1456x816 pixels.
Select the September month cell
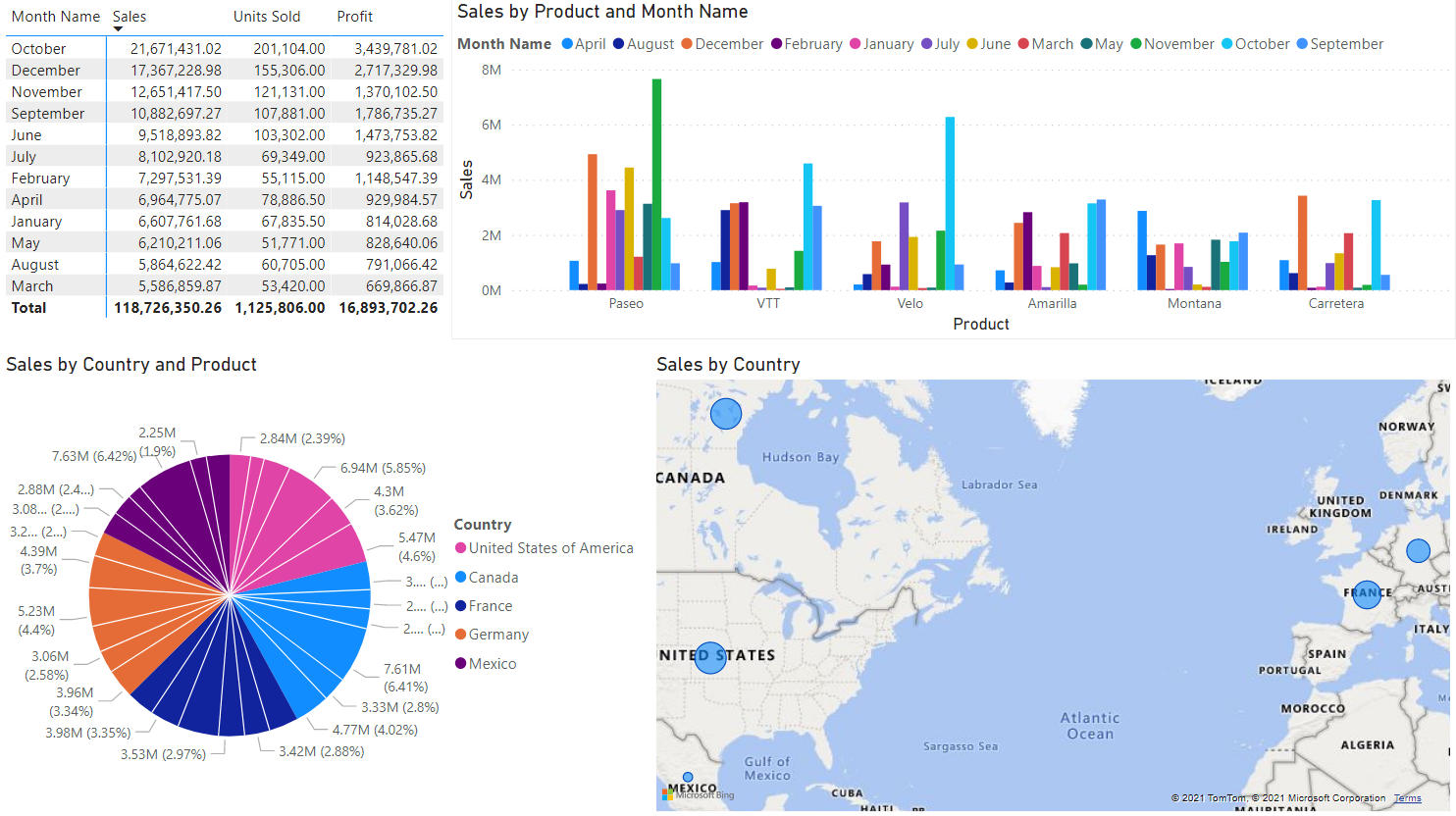tap(48, 114)
